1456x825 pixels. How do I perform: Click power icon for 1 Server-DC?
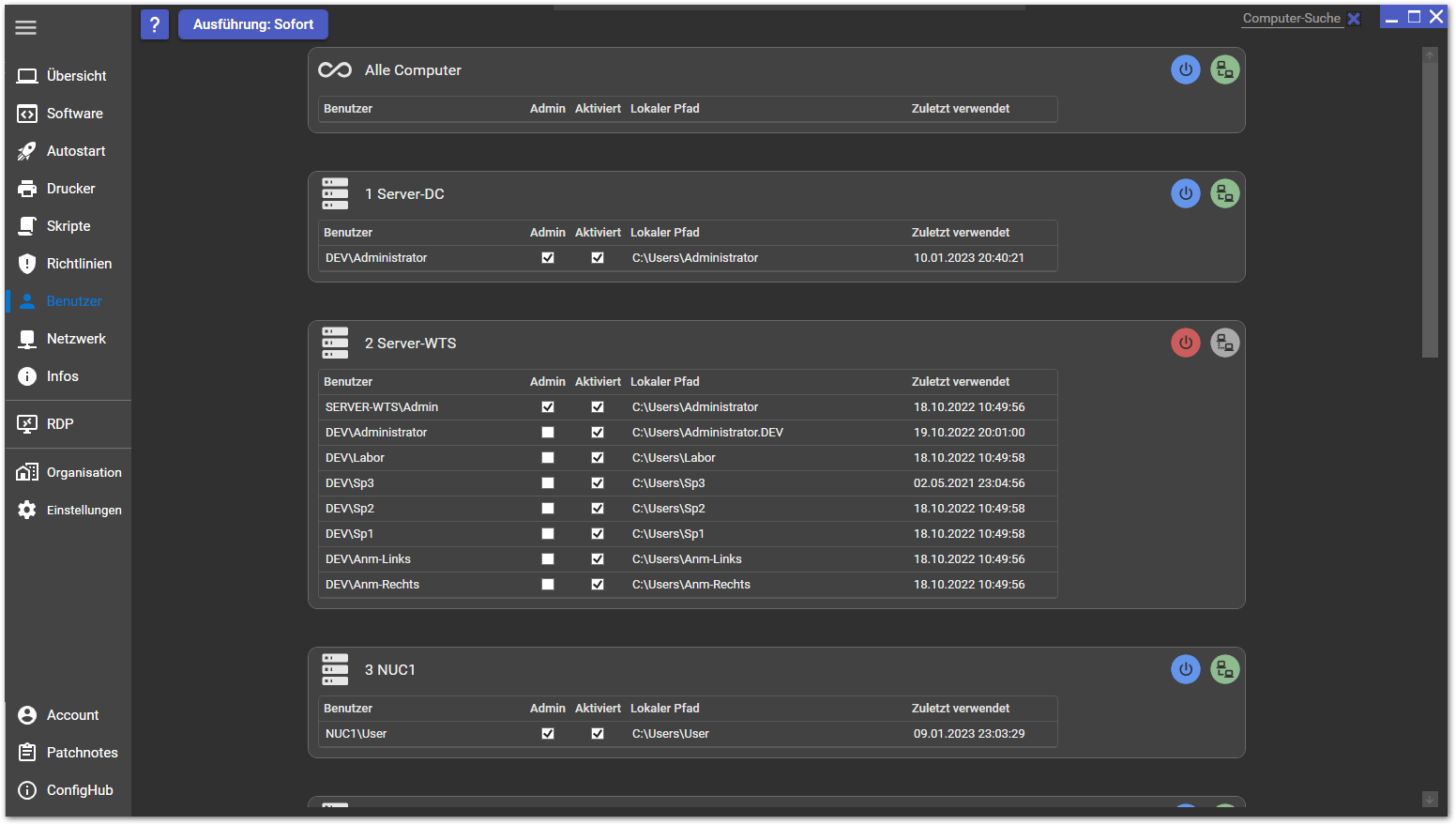1186,193
